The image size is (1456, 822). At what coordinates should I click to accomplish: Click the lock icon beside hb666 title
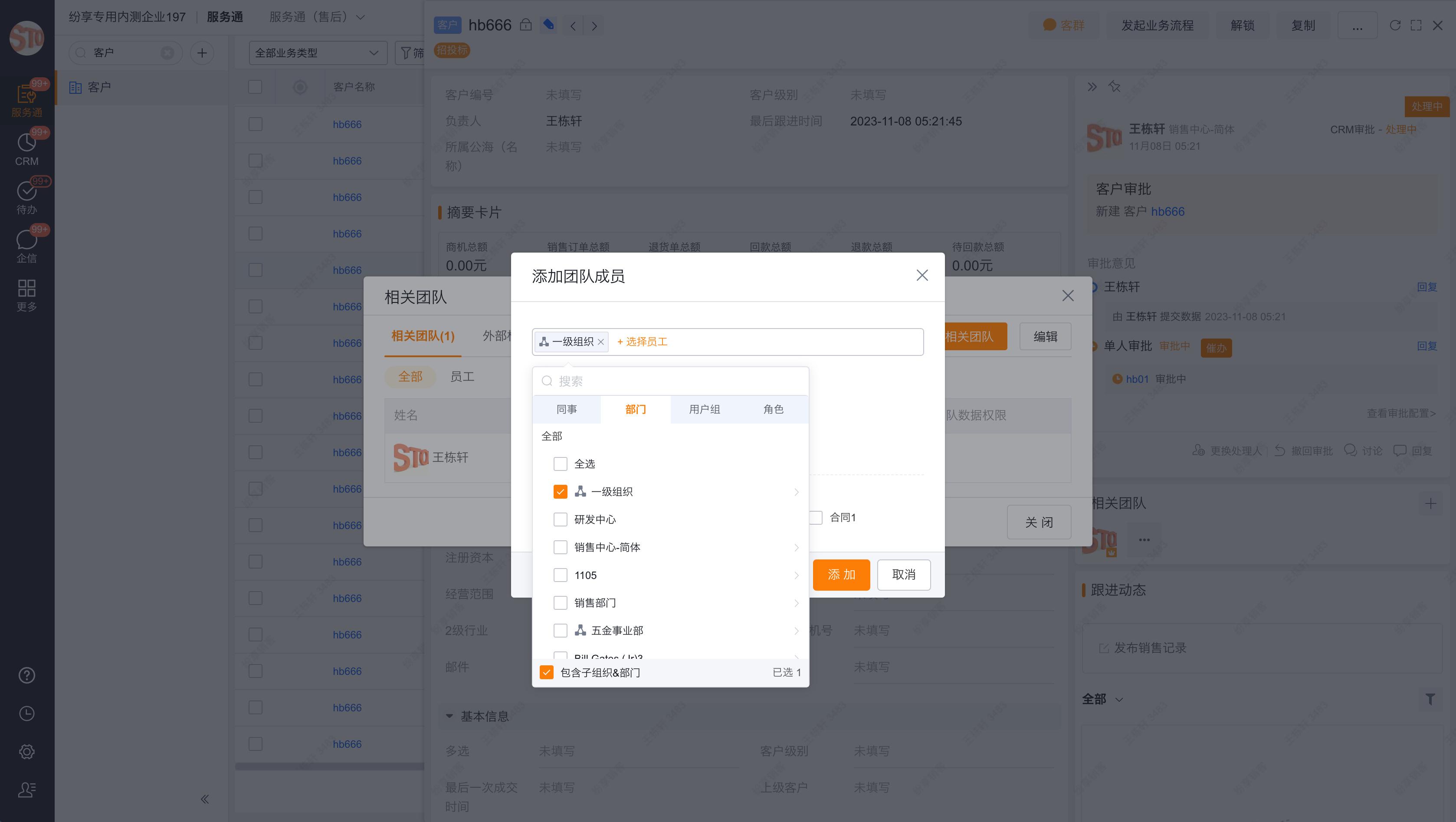click(x=526, y=25)
